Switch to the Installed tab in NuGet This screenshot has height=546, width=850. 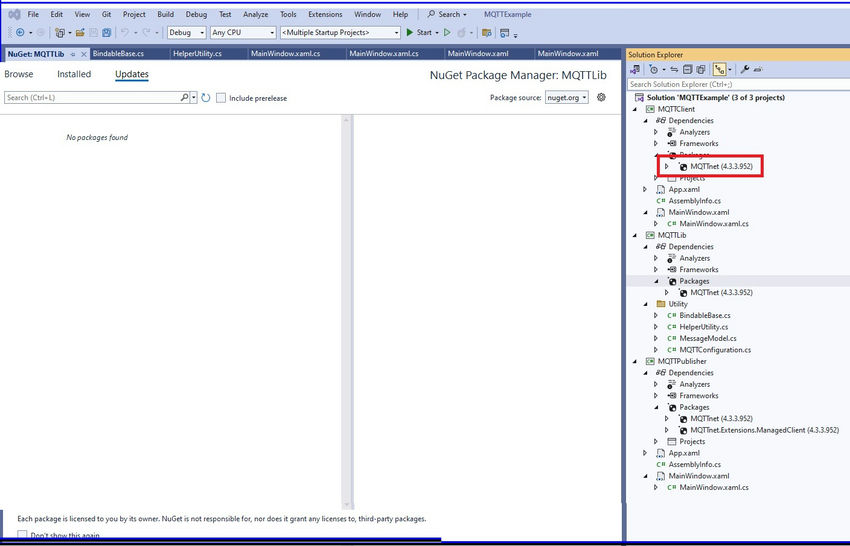tap(74, 74)
